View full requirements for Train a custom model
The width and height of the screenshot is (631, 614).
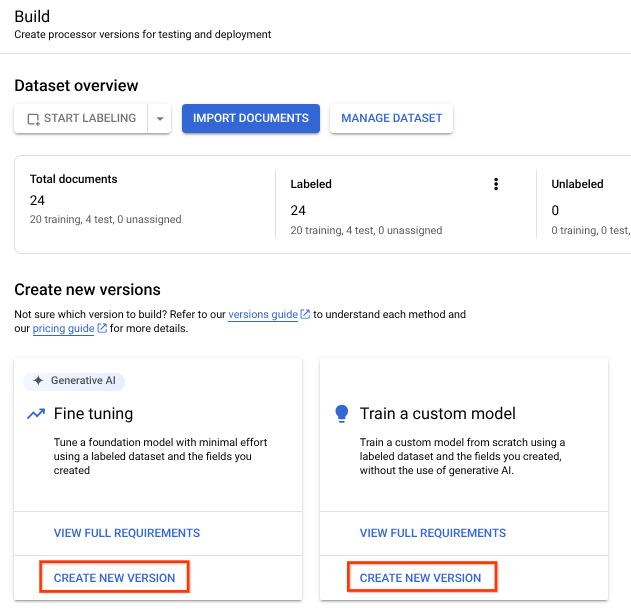pyautogui.click(x=433, y=533)
